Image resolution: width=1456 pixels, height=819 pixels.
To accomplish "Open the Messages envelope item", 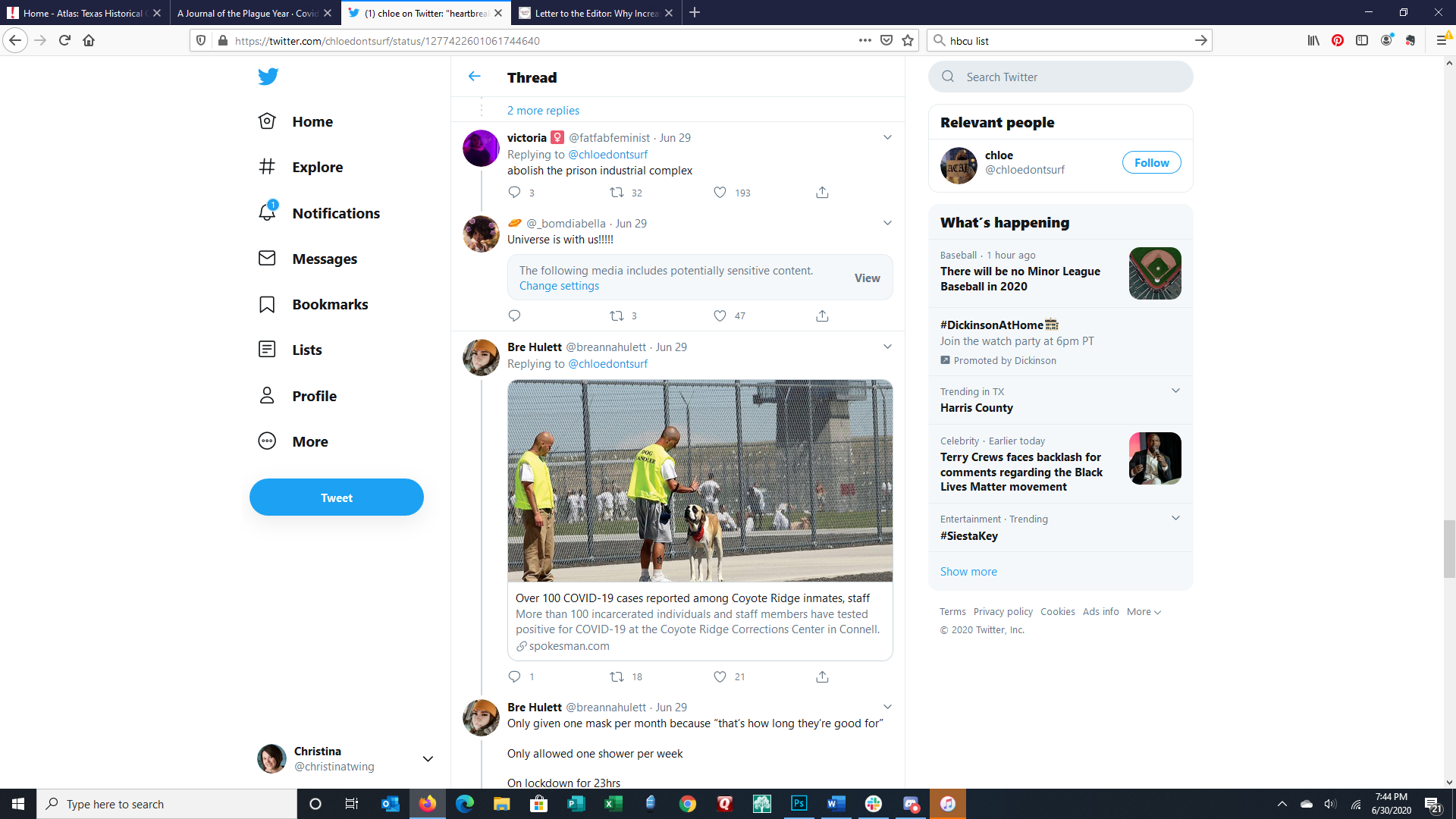I will [308, 259].
